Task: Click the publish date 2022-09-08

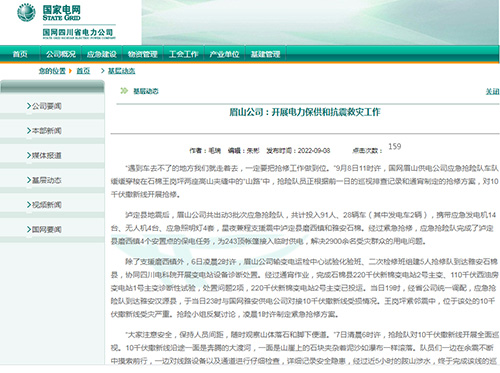Action: click(314, 151)
